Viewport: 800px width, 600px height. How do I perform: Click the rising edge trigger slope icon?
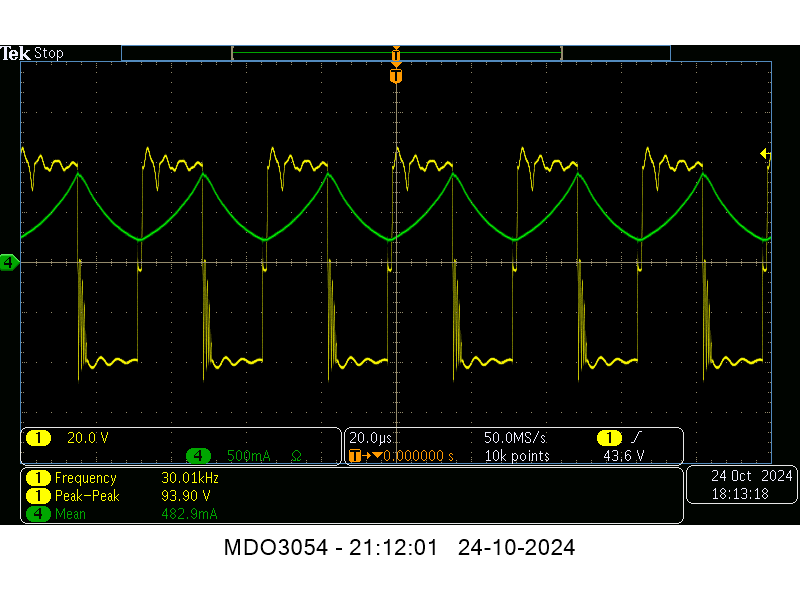click(x=636, y=438)
